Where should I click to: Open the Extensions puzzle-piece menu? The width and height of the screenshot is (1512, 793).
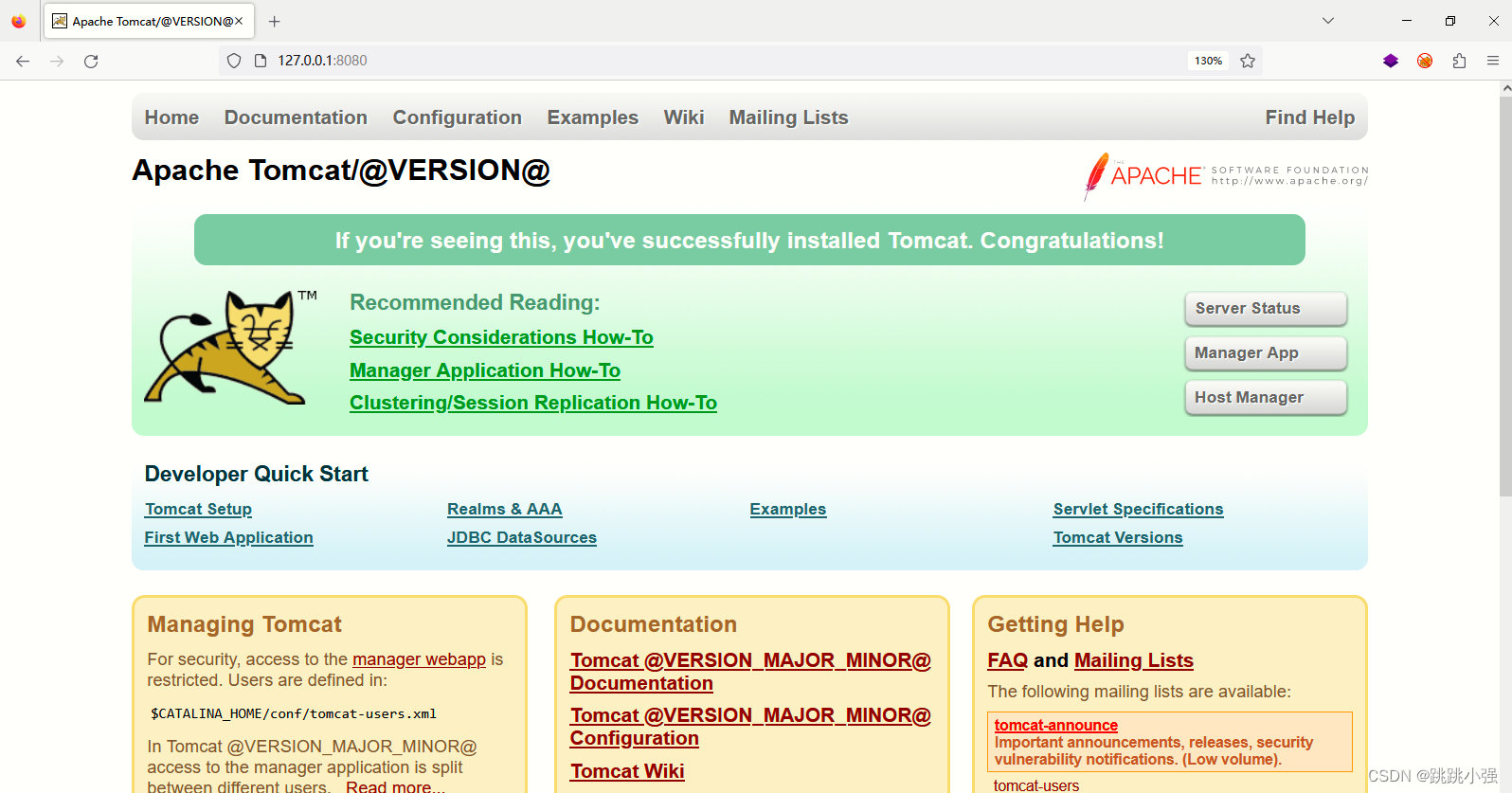point(1459,61)
